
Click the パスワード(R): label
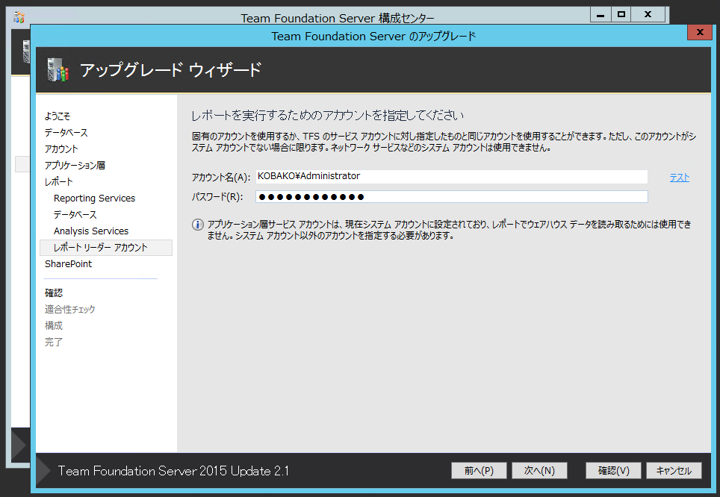click(217, 197)
